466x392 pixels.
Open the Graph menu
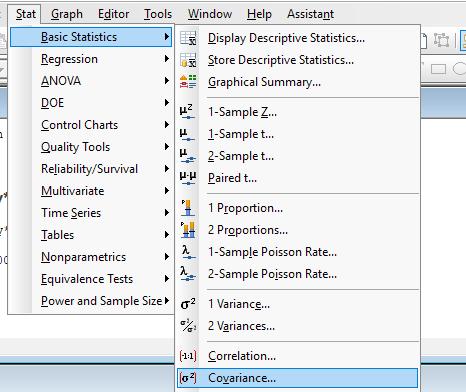pos(67,14)
